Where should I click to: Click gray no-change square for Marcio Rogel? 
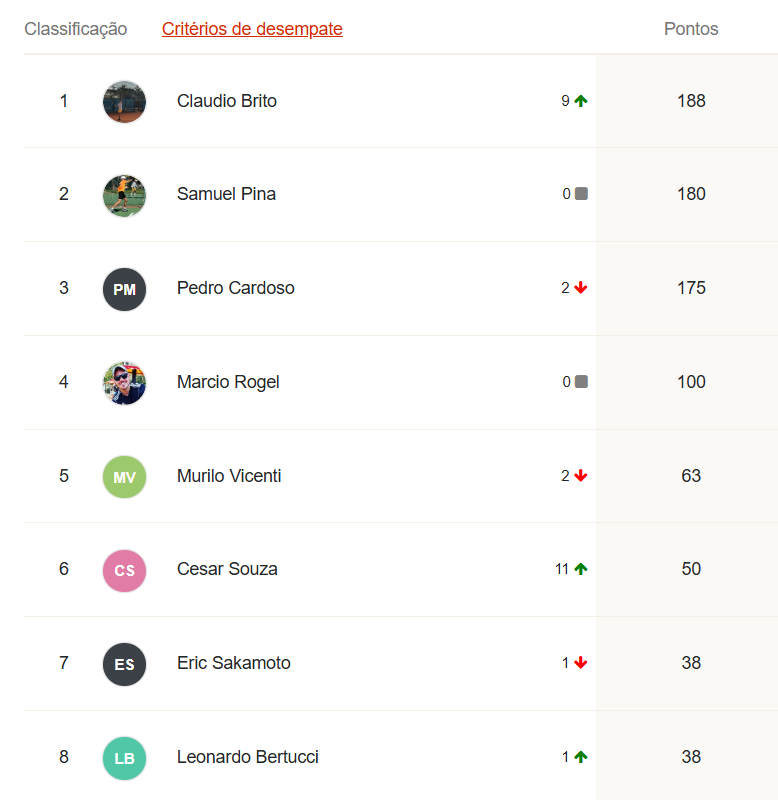(581, 382)
